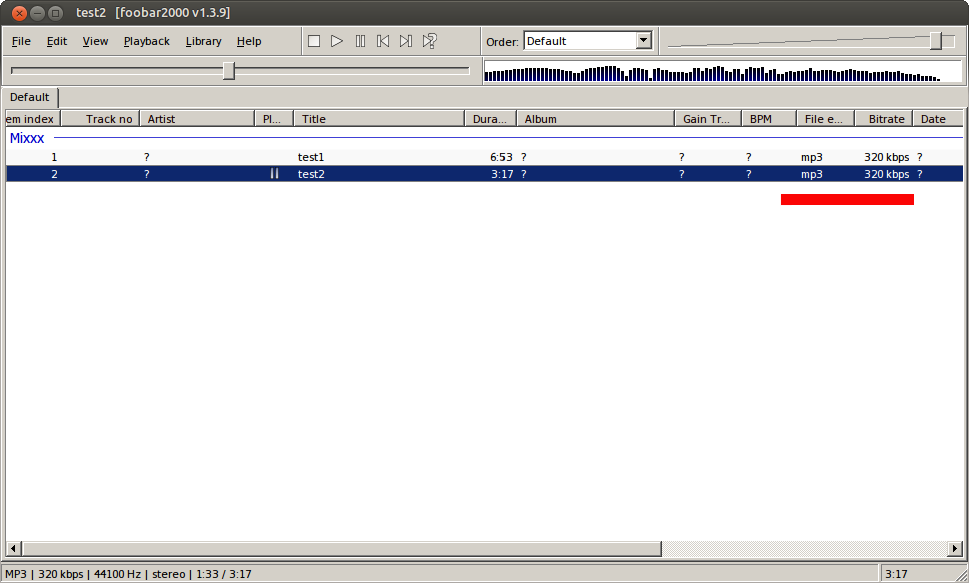
Task: Click the 3:17 status bar length
Action: coord(896,574)
